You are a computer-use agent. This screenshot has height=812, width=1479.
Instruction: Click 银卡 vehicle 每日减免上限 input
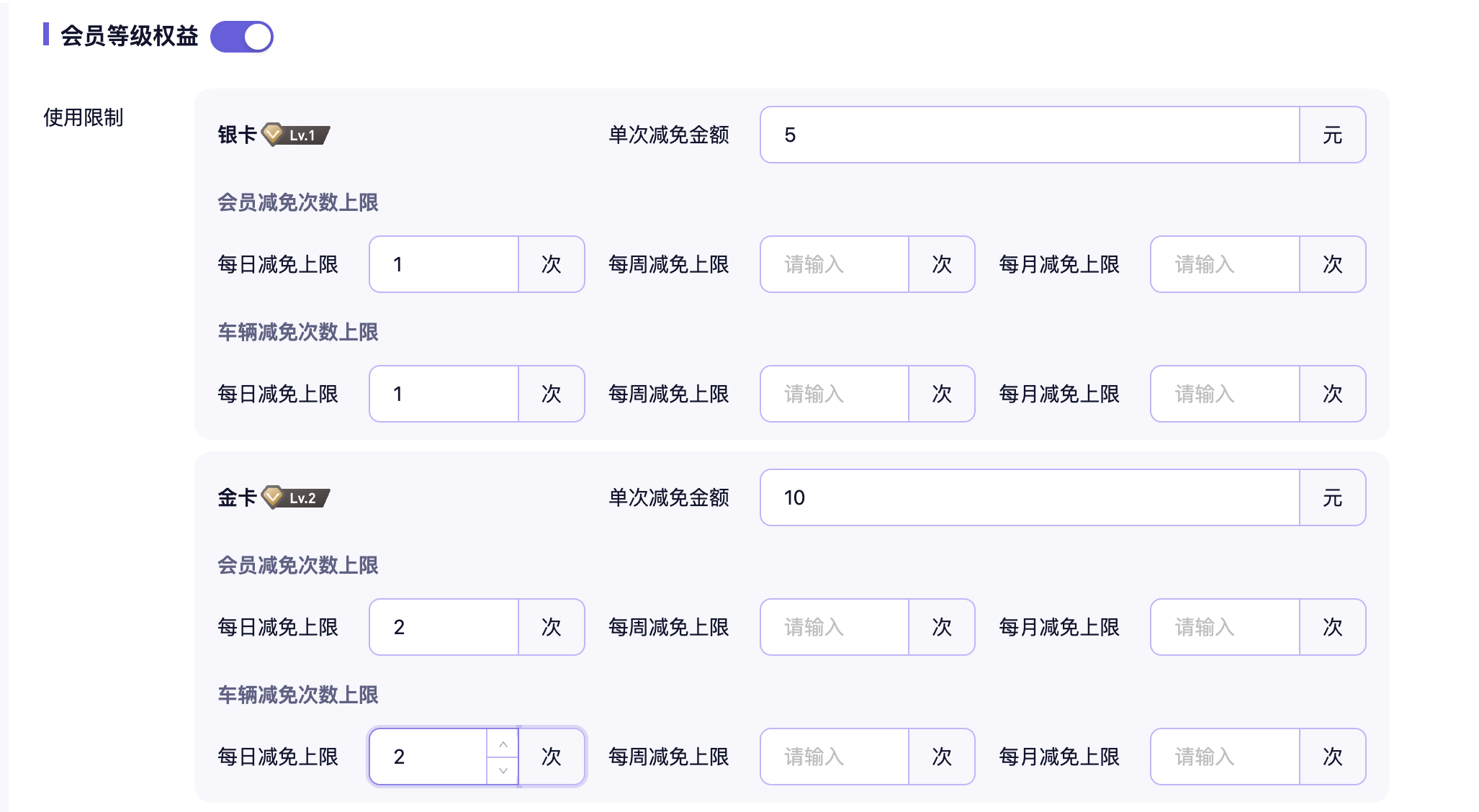pos(444,394)
